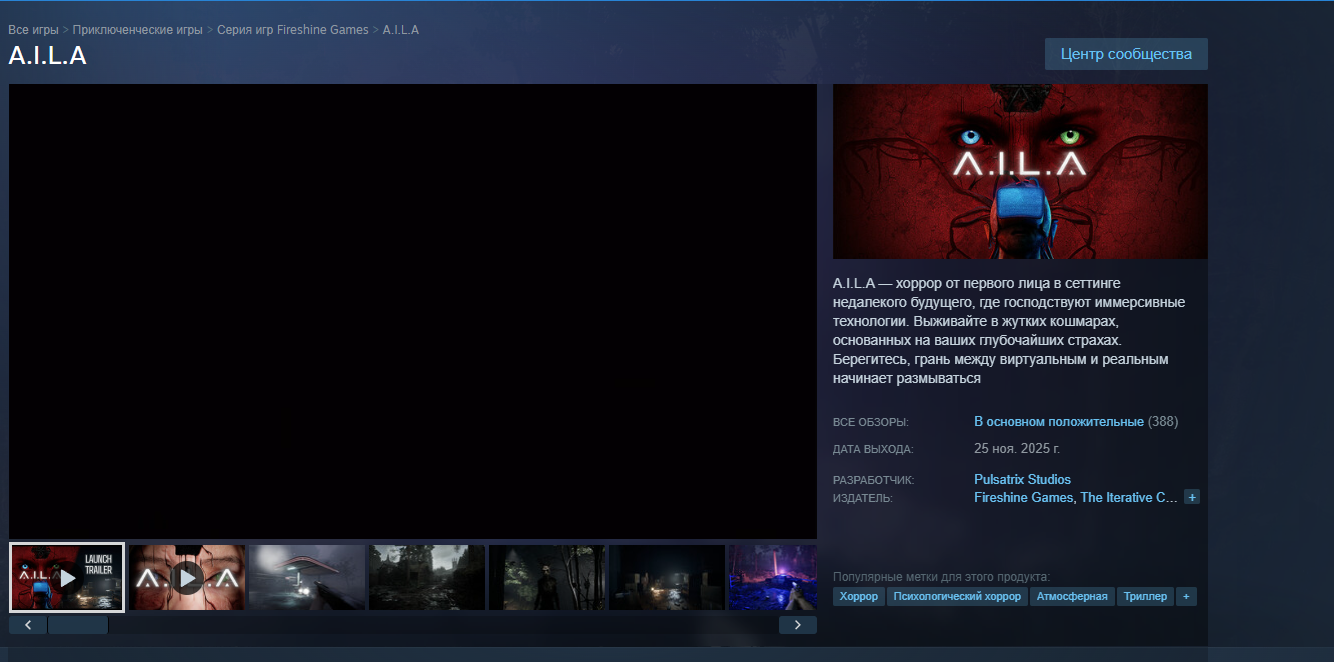Open developer Pulsatrix Studios link
The width and height of the screenshot is (1334, 662).
tap(1022, 480)
